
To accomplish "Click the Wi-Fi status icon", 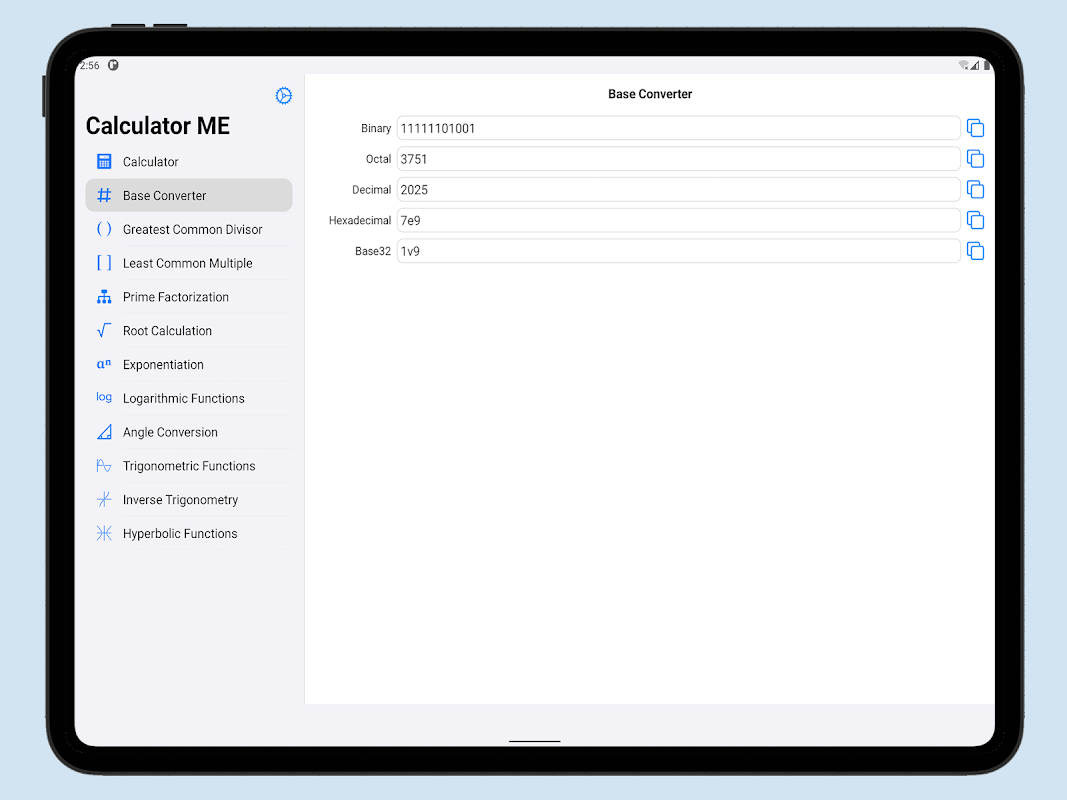I will [964, 65].
